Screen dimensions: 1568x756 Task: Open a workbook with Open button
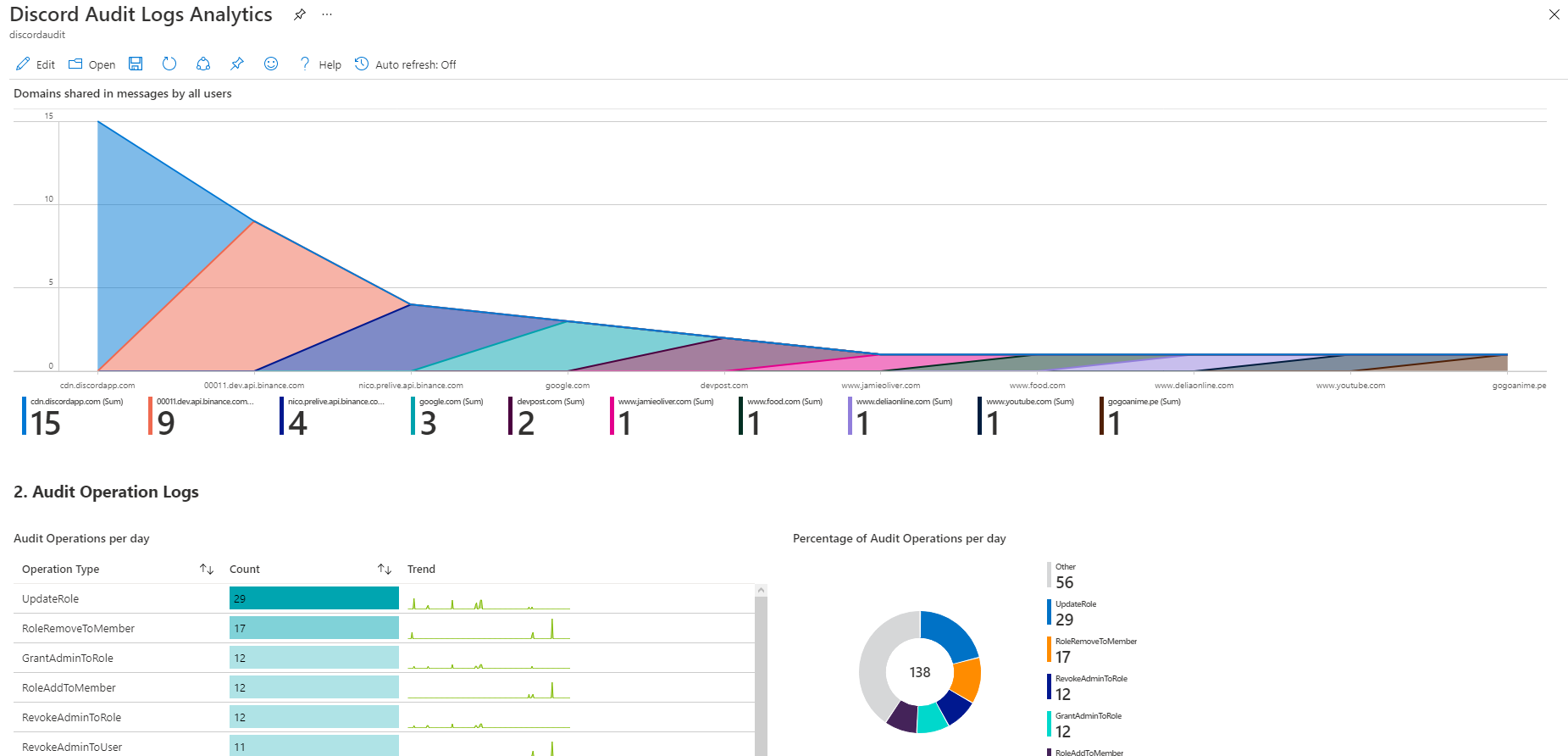91,64
